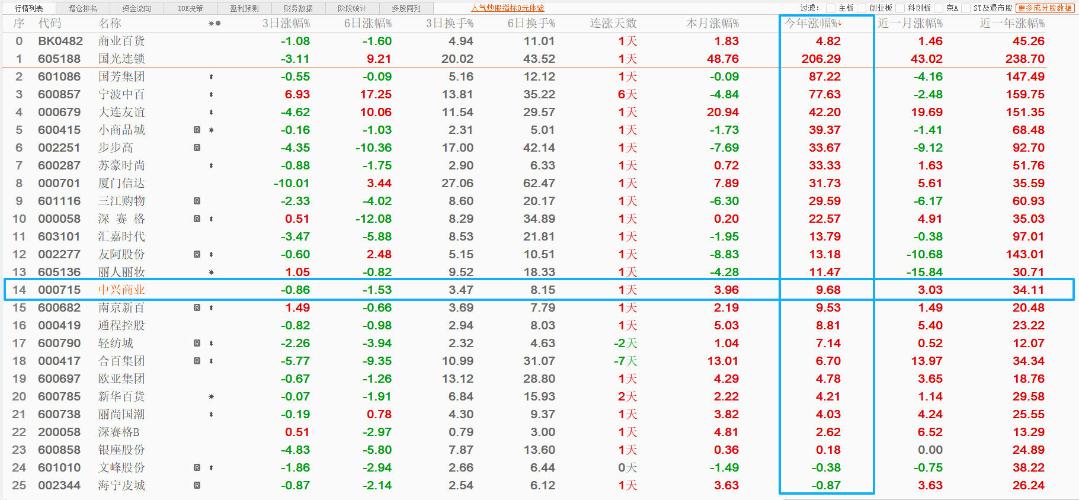Sort by the 3日换手% column header

coord(449,23)
